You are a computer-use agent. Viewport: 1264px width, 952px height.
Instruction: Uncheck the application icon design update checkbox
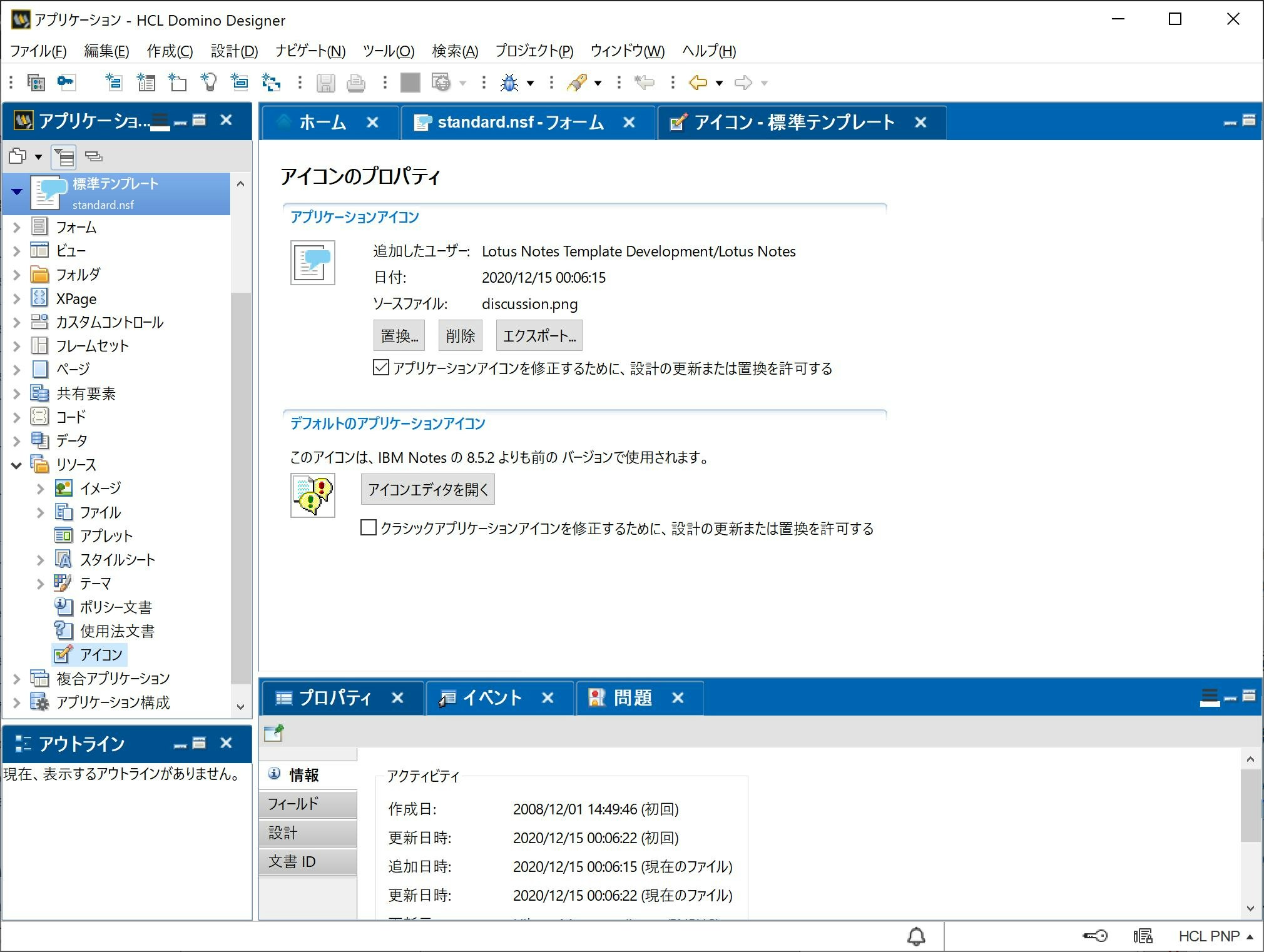pyautogui.click(x=380, y=368)
